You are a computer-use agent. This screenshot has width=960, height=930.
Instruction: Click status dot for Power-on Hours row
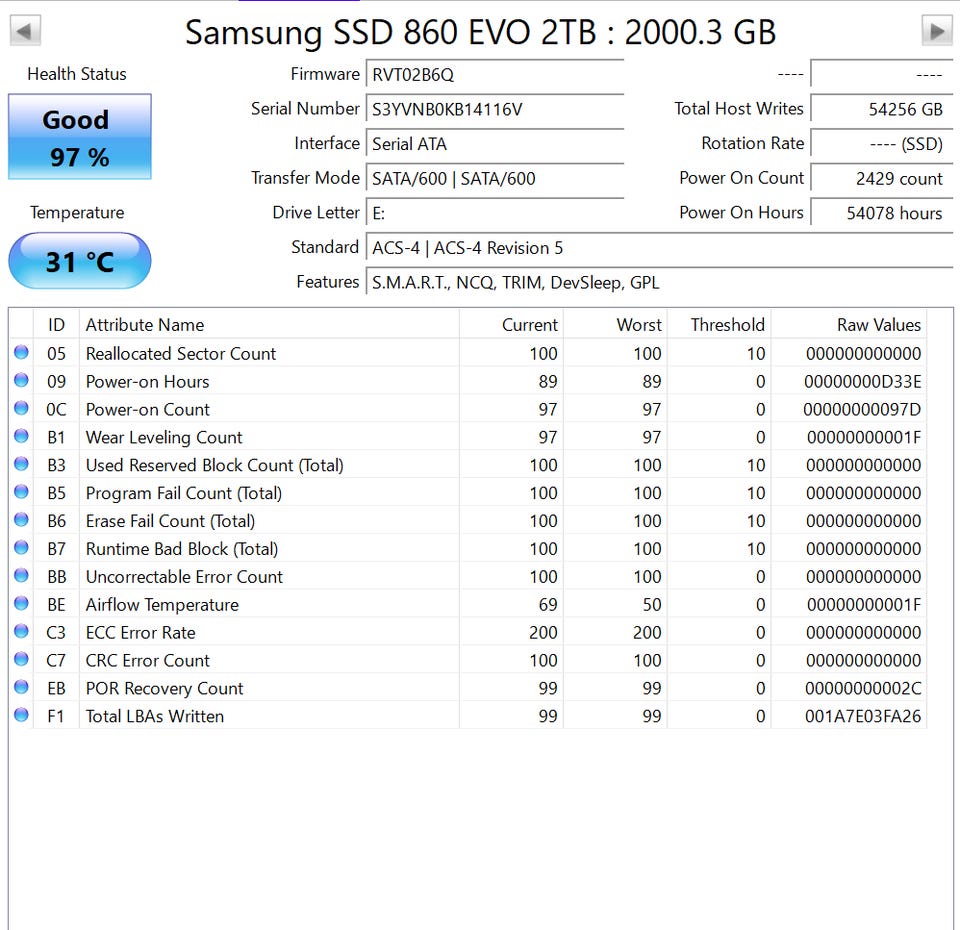[x=21, y=380]
